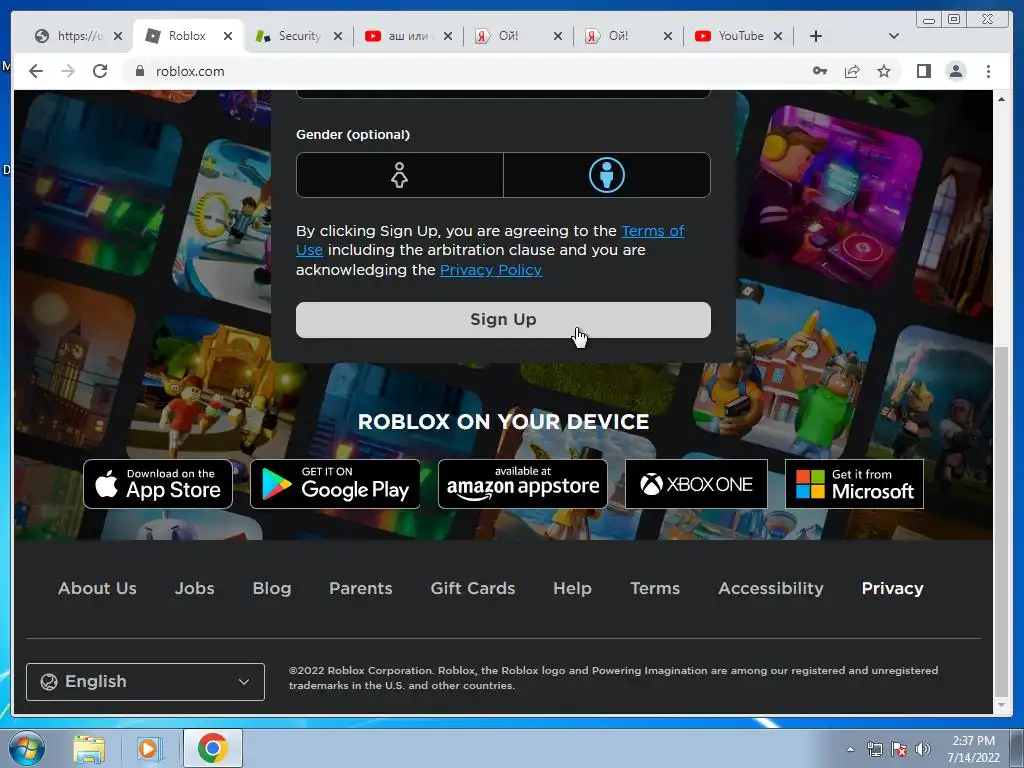
Task: Open the Chrome profile avatar
Action: (x=956, y=71)
